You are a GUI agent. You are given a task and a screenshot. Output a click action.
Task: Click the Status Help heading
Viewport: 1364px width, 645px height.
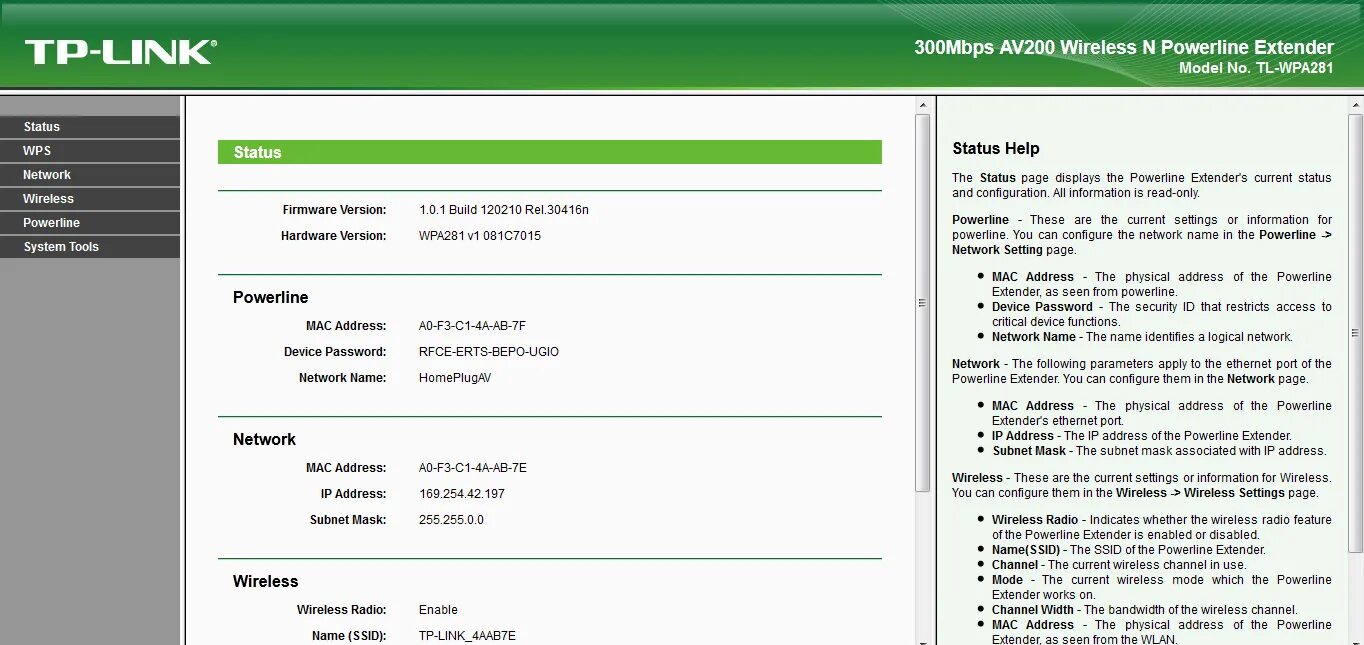click(x=996, y=149)
